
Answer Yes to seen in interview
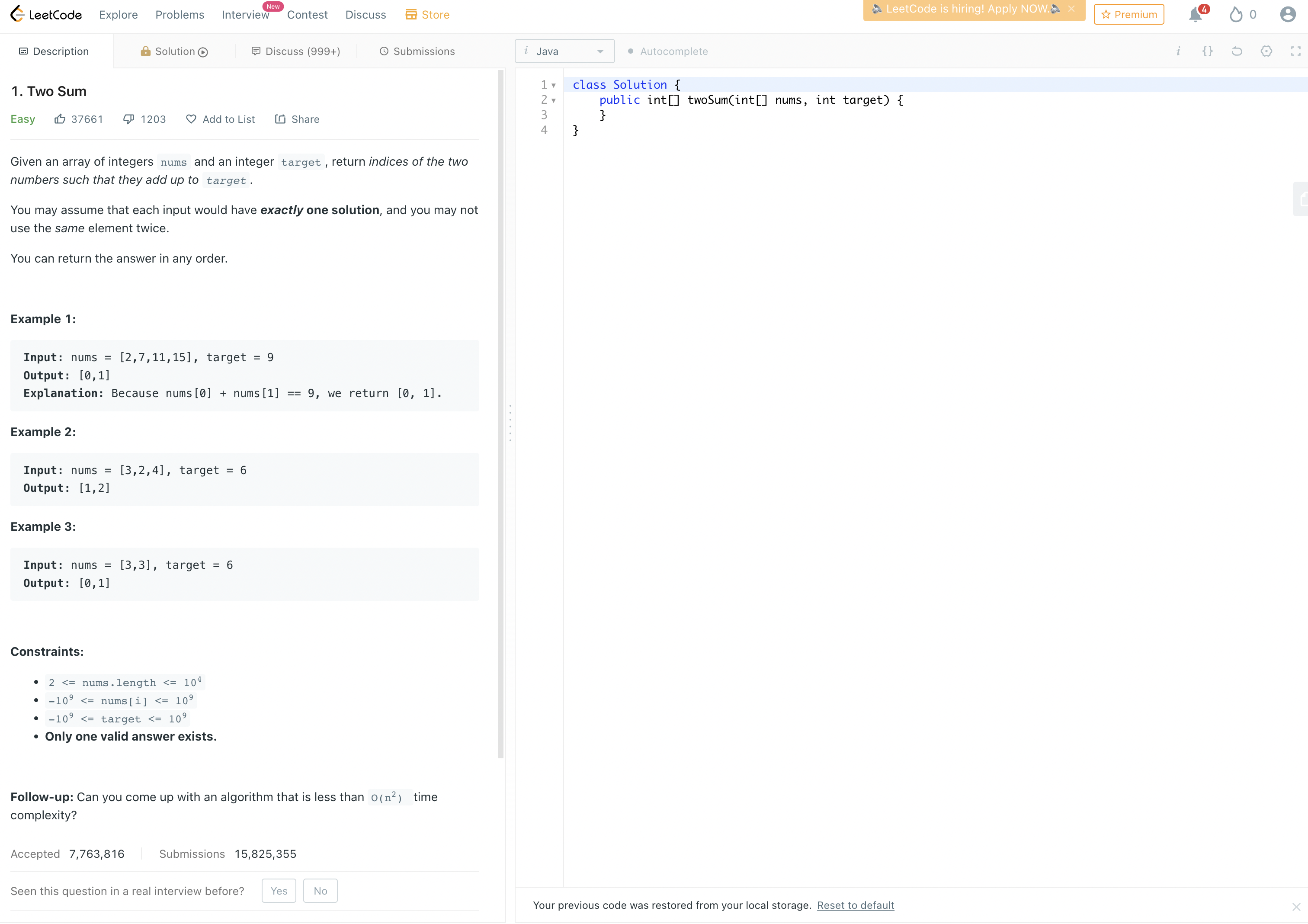click(x=279, y=891)
